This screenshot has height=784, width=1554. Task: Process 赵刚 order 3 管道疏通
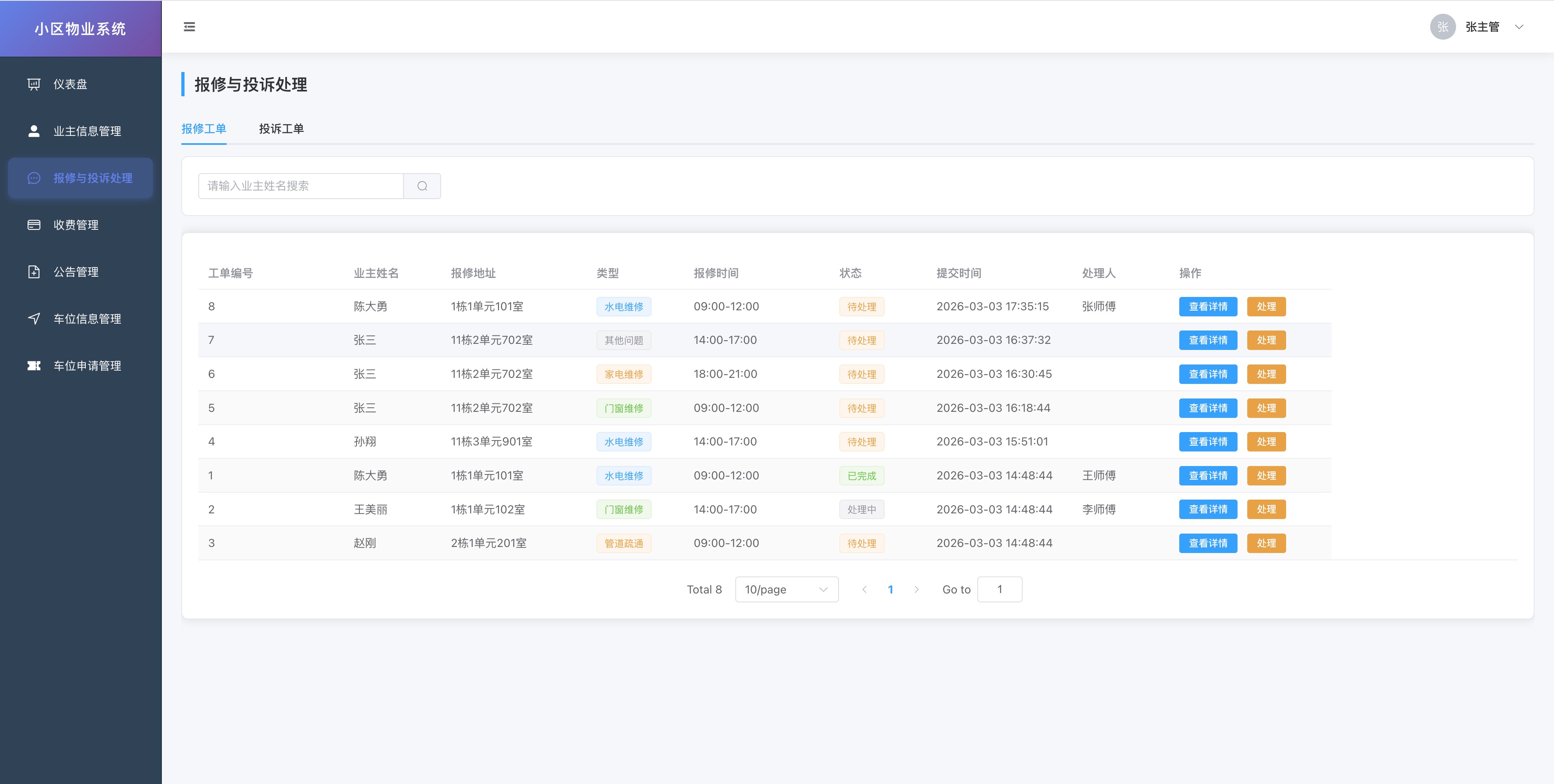(1266, 543)
